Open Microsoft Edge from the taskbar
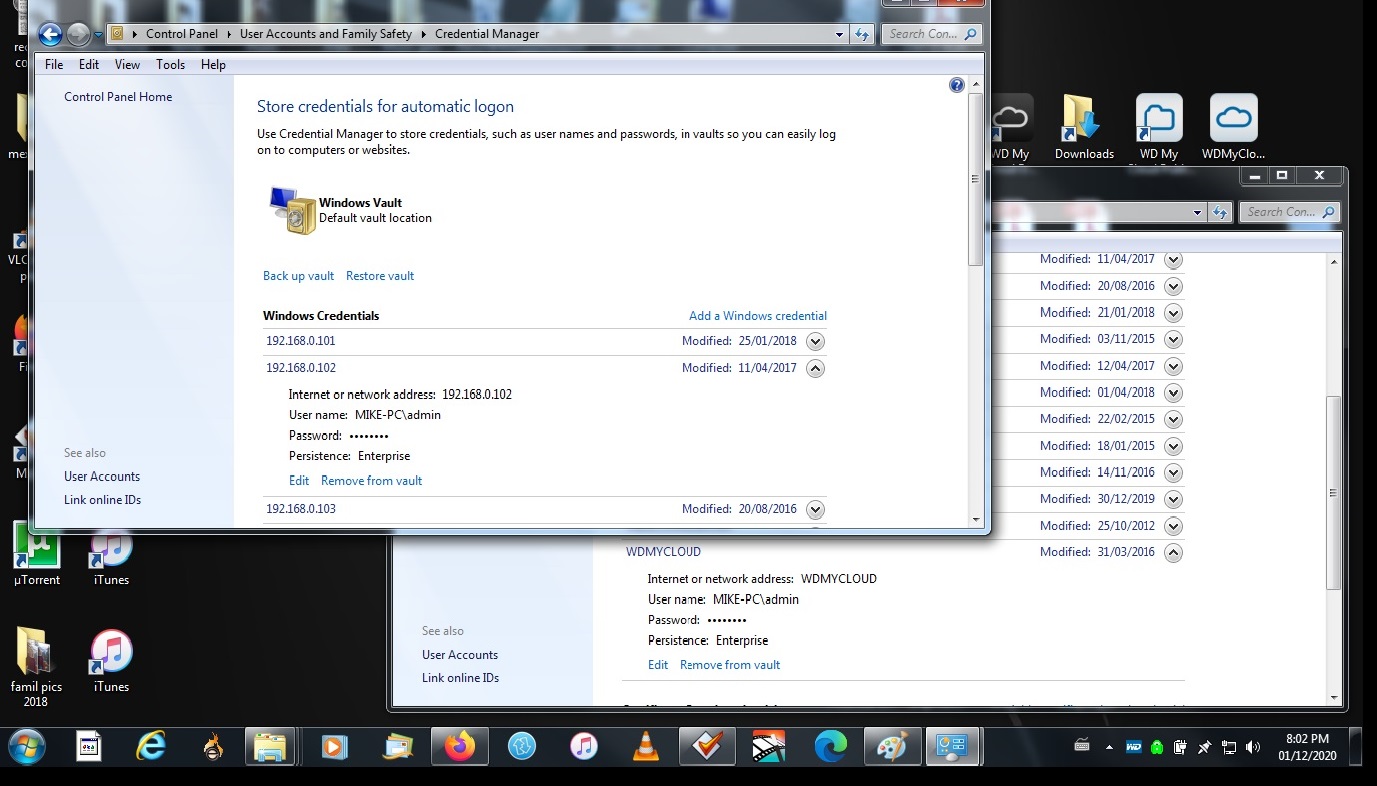This screenshot has width=1377, height=786. tap(831, 746)
